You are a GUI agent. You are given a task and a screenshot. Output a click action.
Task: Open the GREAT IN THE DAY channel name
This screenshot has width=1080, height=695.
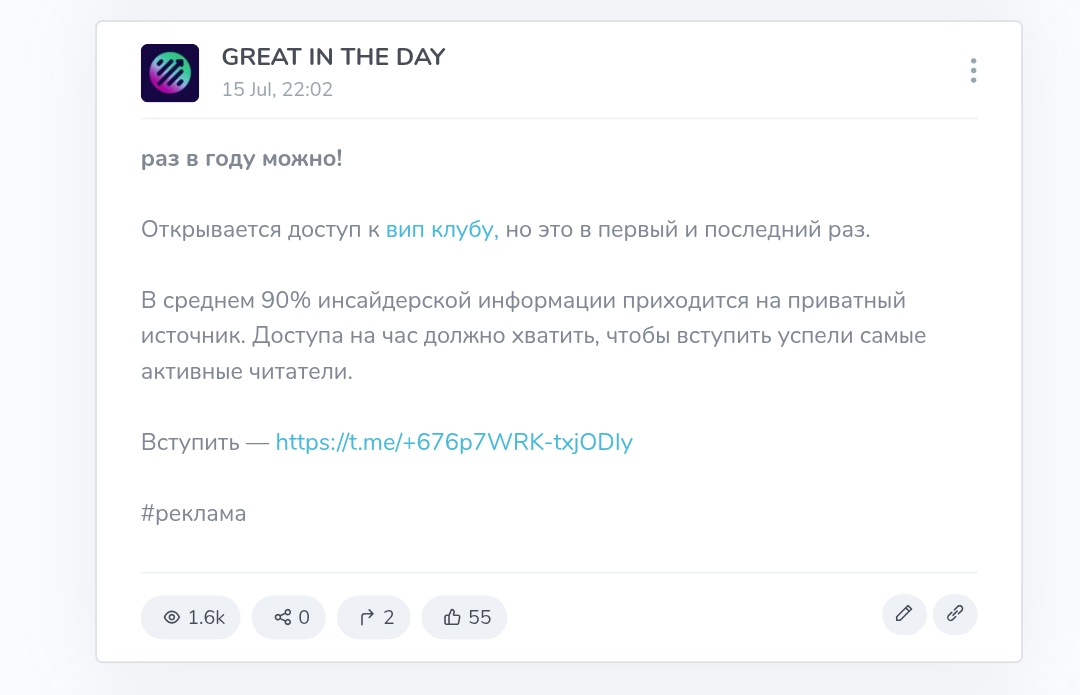333,57
